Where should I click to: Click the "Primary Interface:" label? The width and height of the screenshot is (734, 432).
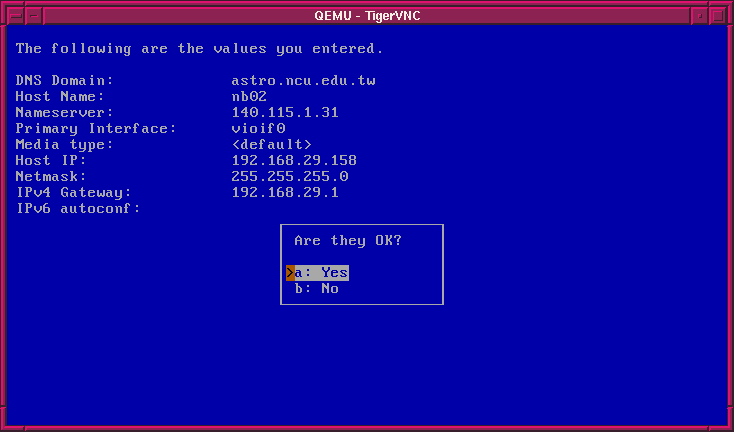coord(96,128)
